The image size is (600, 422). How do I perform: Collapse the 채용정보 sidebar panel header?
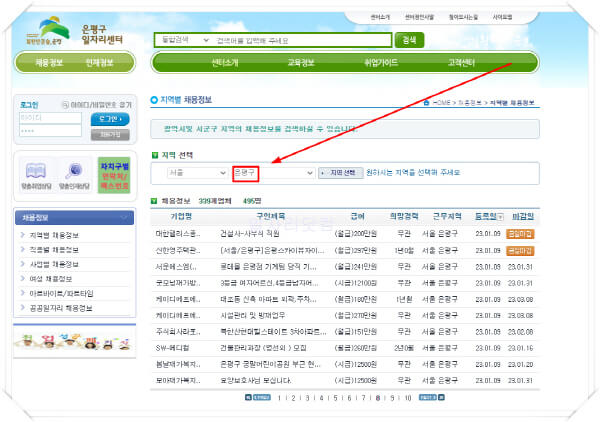coord(74,218)
